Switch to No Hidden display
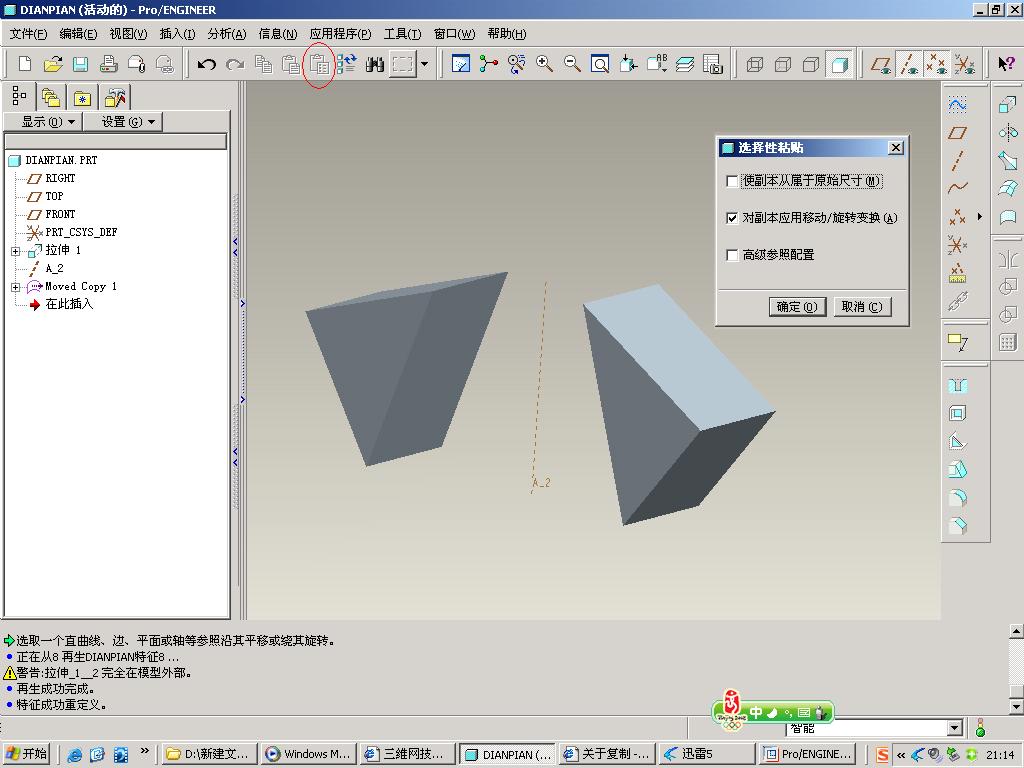This screenshot has width=1024, height=768. pyautogui.click(x=811, y=64)
